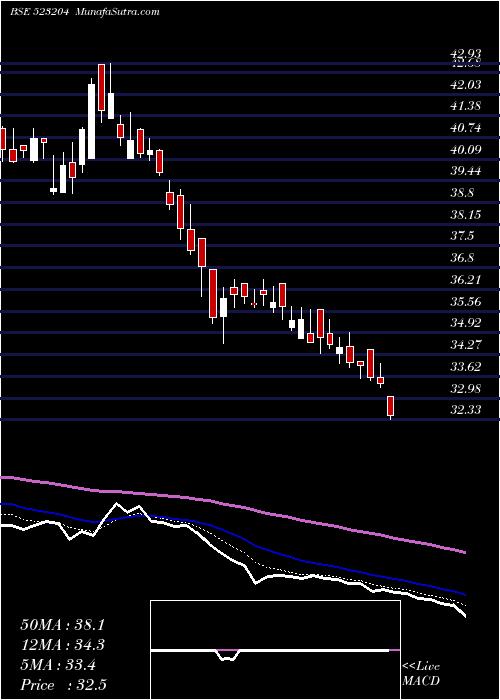Click the MunafaSutra.com watermark text
The width and height of the screenshot is (500, 700).
pyautogui.click(x=119, y=12)
